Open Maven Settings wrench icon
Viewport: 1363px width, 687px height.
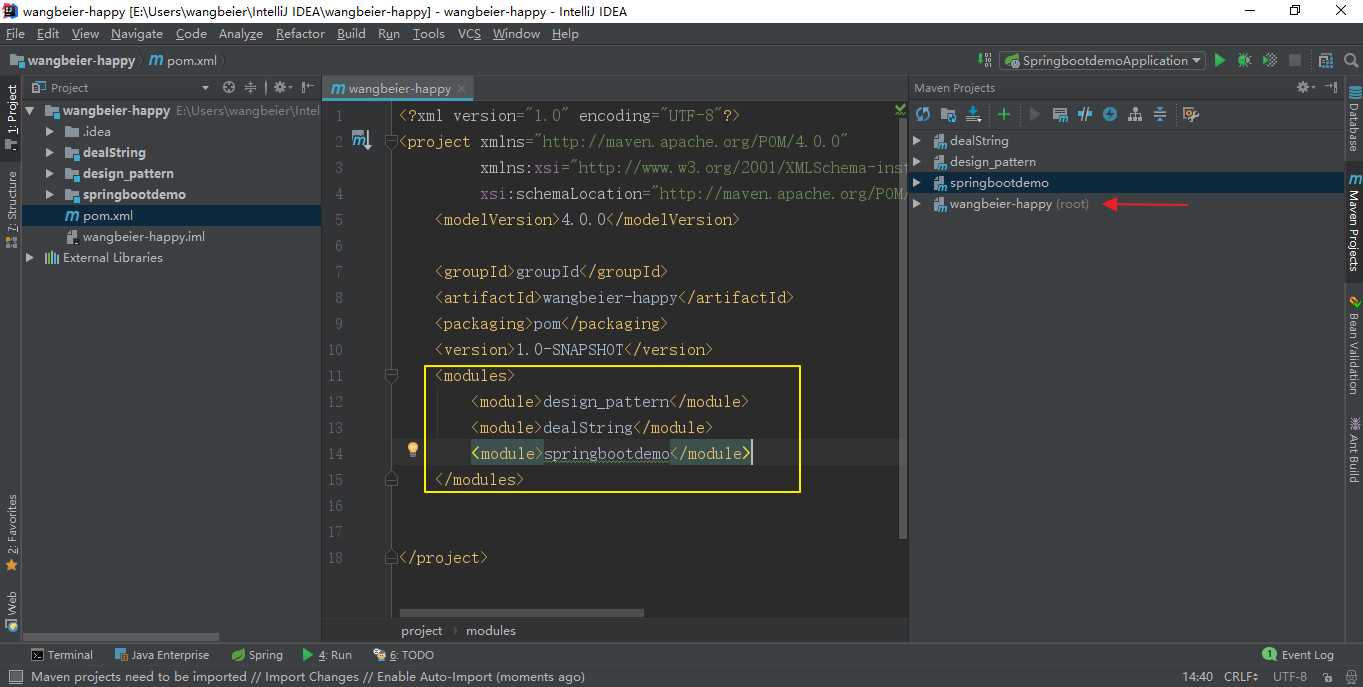click(1190, 115)
